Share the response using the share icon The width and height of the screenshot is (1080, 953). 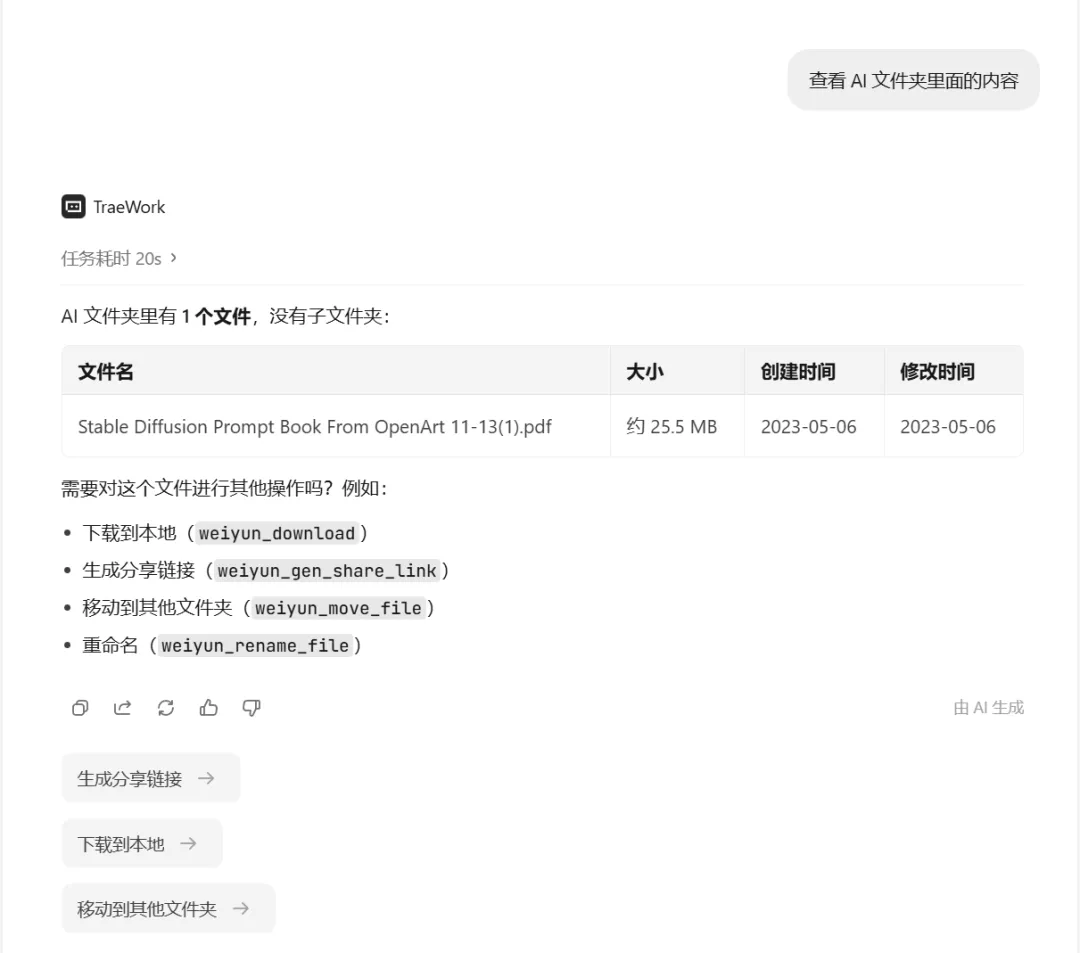123,708
